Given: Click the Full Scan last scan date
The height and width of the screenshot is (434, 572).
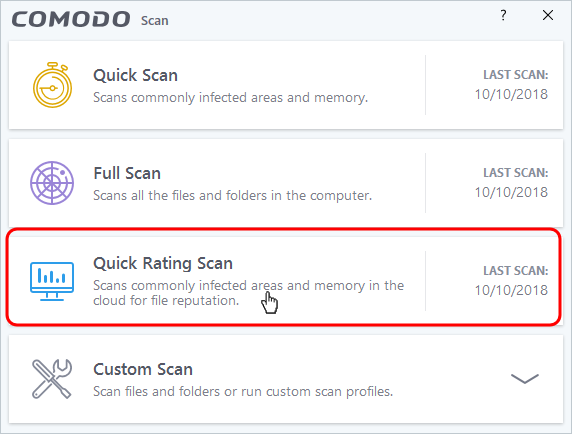Looking at the screenshot, I should click(511, 192).
